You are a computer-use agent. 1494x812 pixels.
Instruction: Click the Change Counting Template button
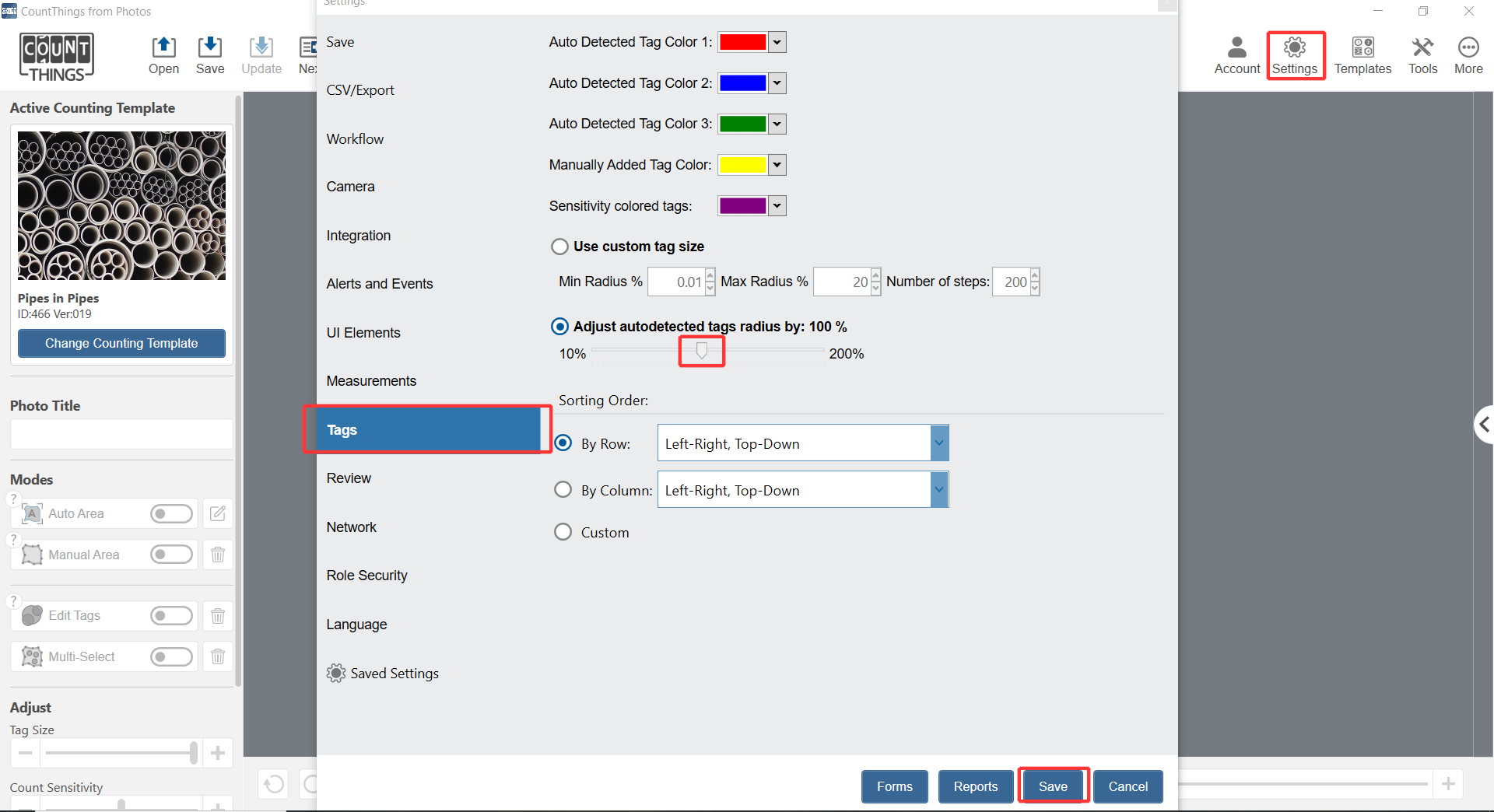coord(121,343)
